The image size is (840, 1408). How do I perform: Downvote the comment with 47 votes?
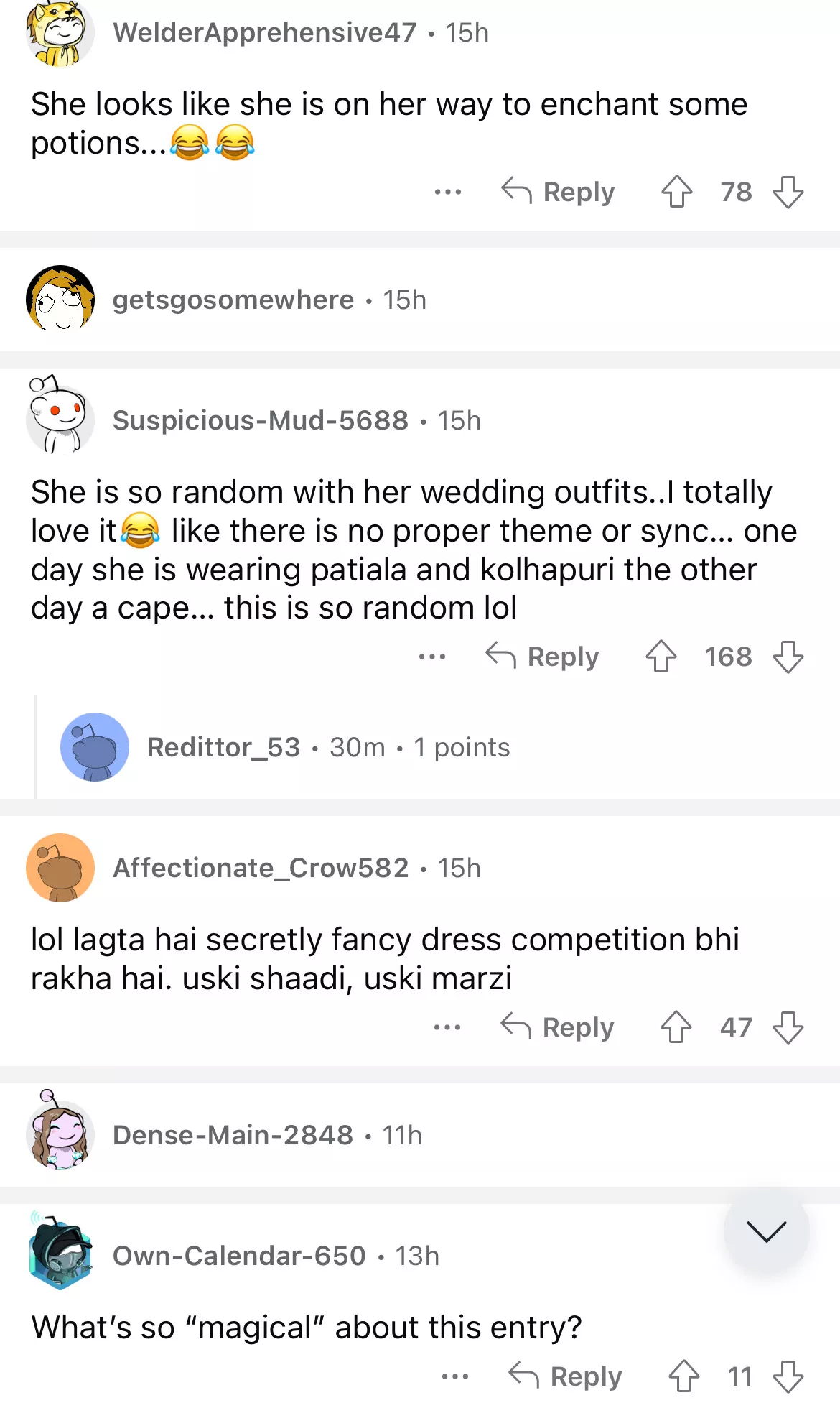(788, 1027)
